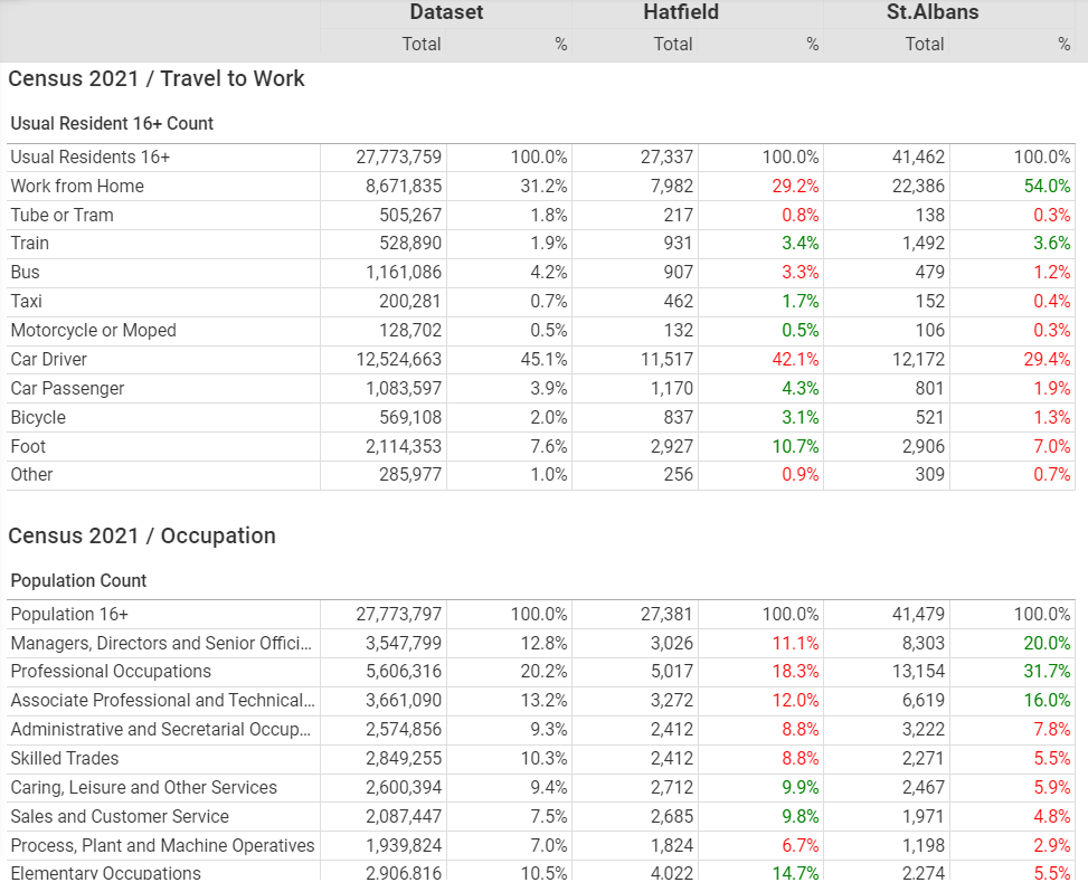Select the 8,671,835 Dataset total cell
The image size is (1088, 892).
point(398,186)
